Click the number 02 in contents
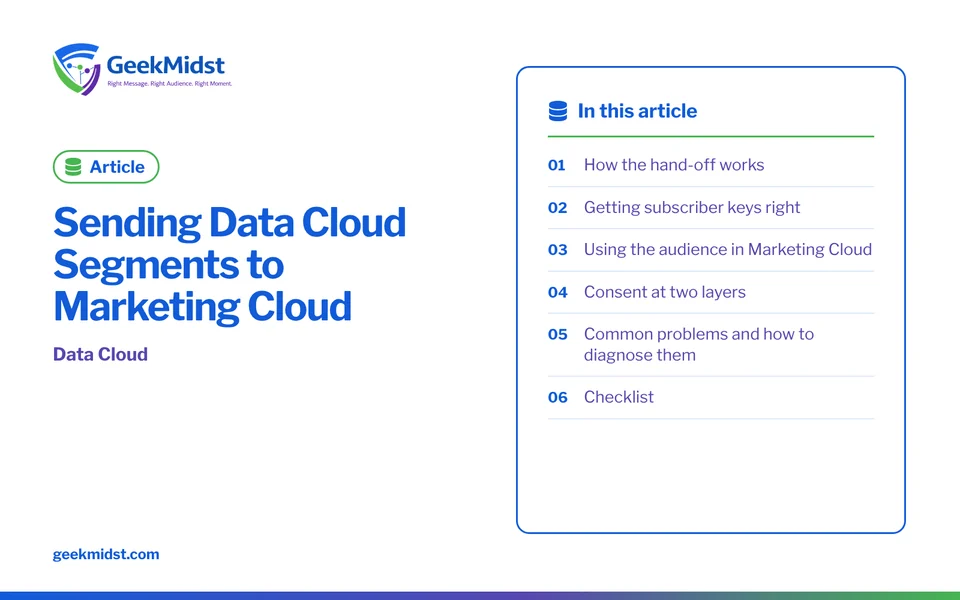 (557, 208)
